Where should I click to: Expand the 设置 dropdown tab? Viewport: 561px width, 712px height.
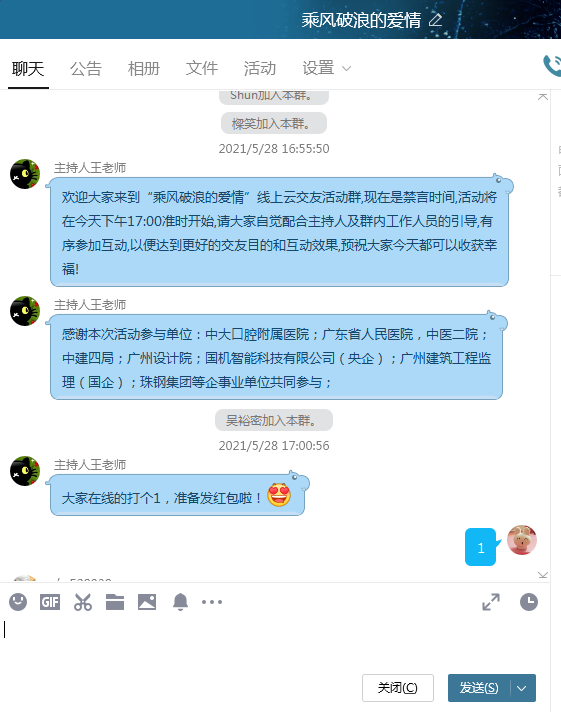tap(327, 68)
